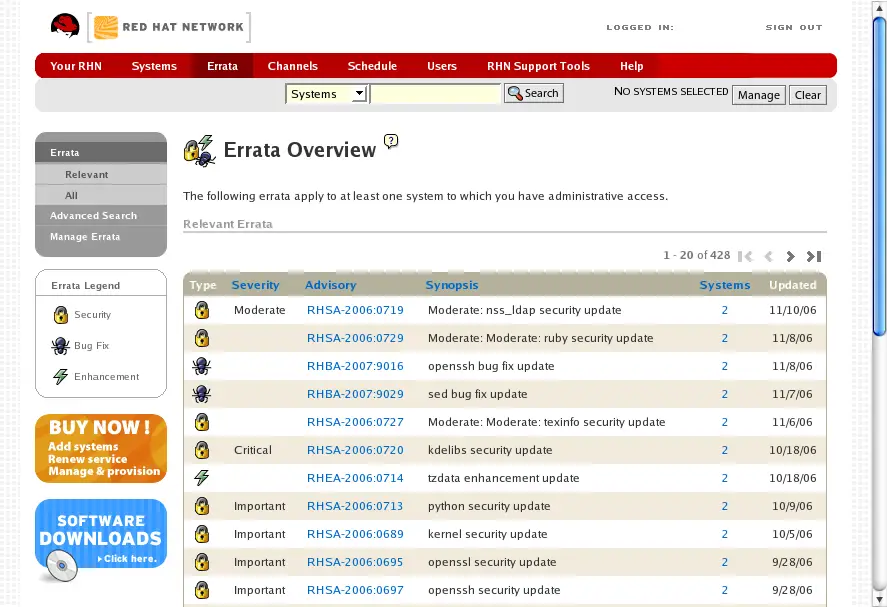
Task: Click the Buy Now banner
Action: point(101,449)
